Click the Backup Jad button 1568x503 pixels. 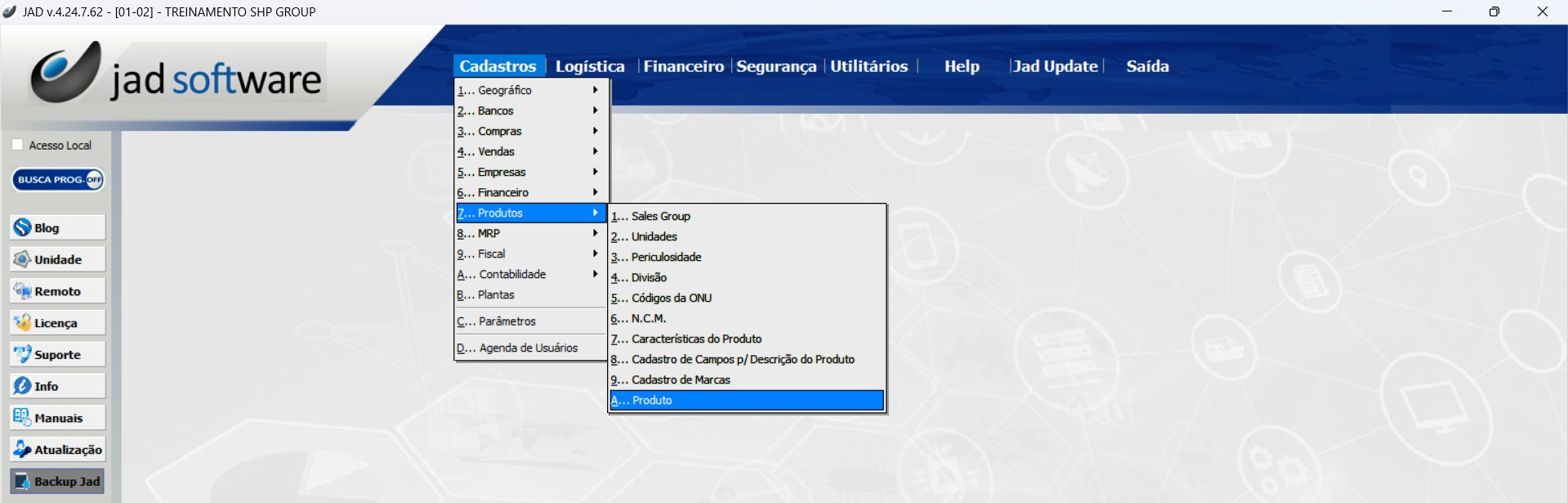tap(58, 481)
